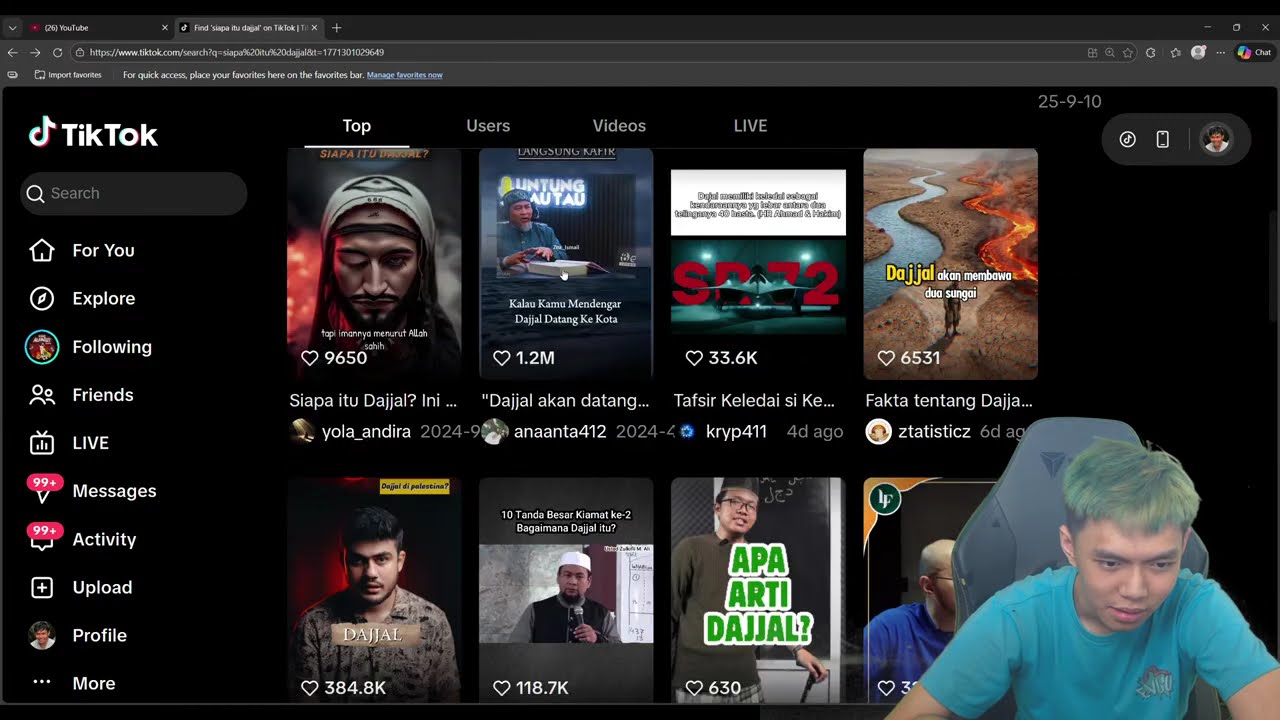Open 'Dajjal akan membawa dua sungai' video

(950, 264)
